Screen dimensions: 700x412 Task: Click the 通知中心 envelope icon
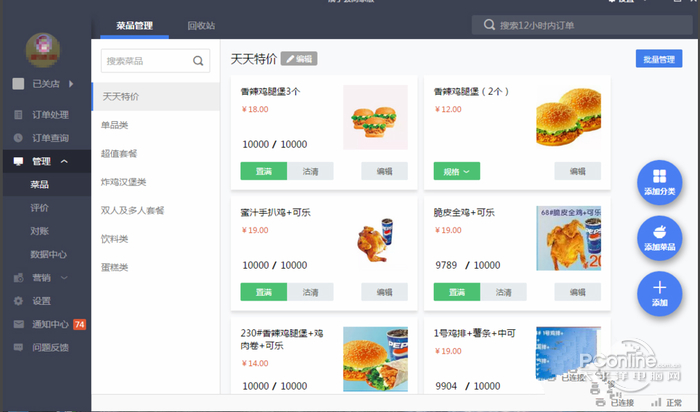pos(18,324)
